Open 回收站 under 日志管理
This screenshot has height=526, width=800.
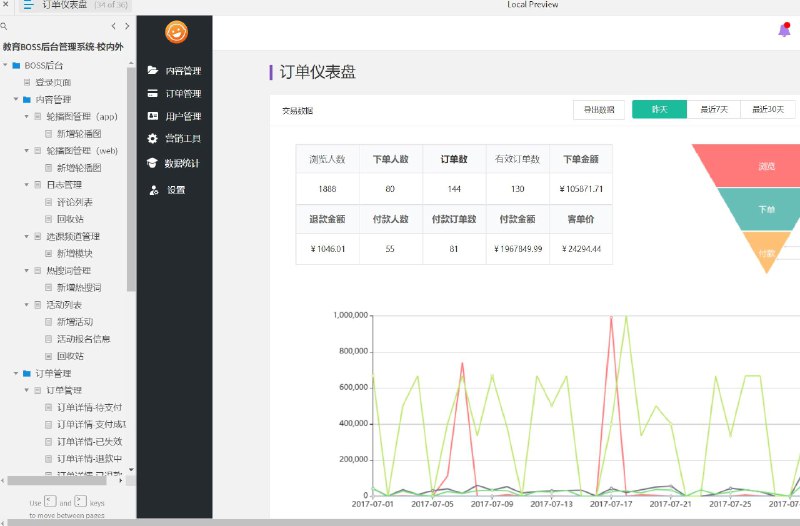click(70, 219)
